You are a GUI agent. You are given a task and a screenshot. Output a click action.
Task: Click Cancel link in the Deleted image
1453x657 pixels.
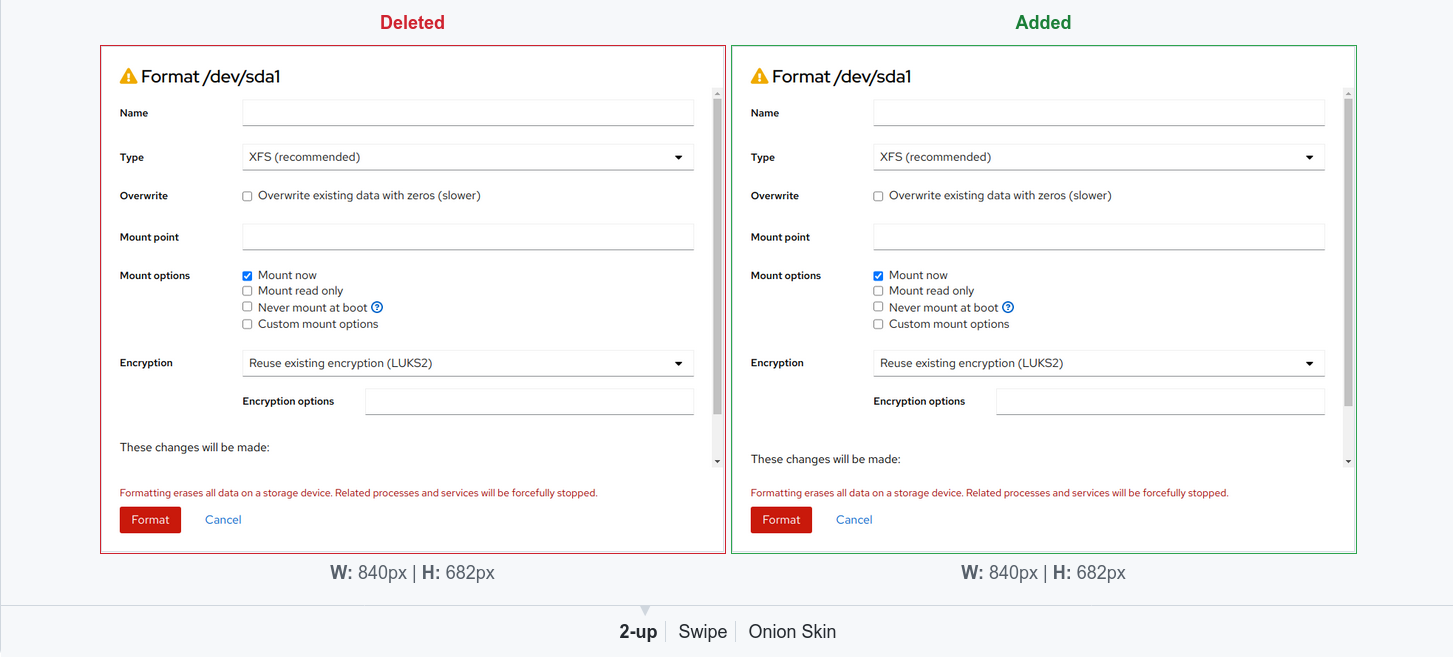point(223,520)
